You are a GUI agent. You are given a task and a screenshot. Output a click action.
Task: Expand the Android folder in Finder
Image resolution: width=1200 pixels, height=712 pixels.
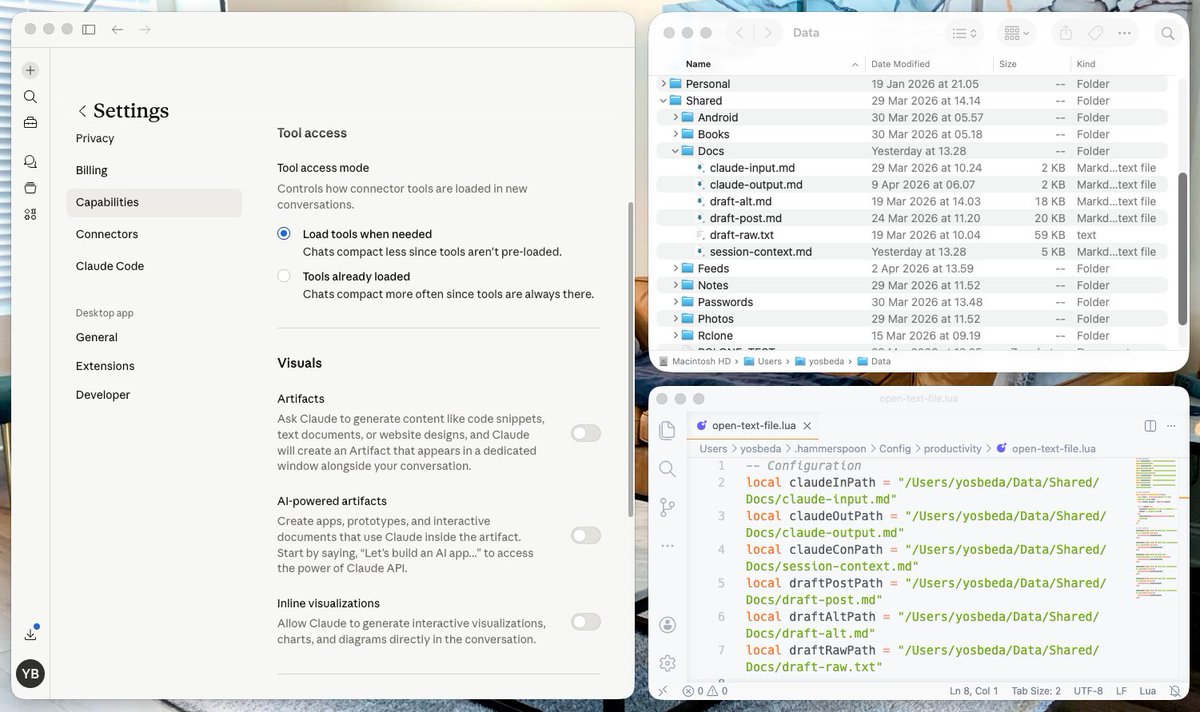pyautogui.click(x=676, y=117)
